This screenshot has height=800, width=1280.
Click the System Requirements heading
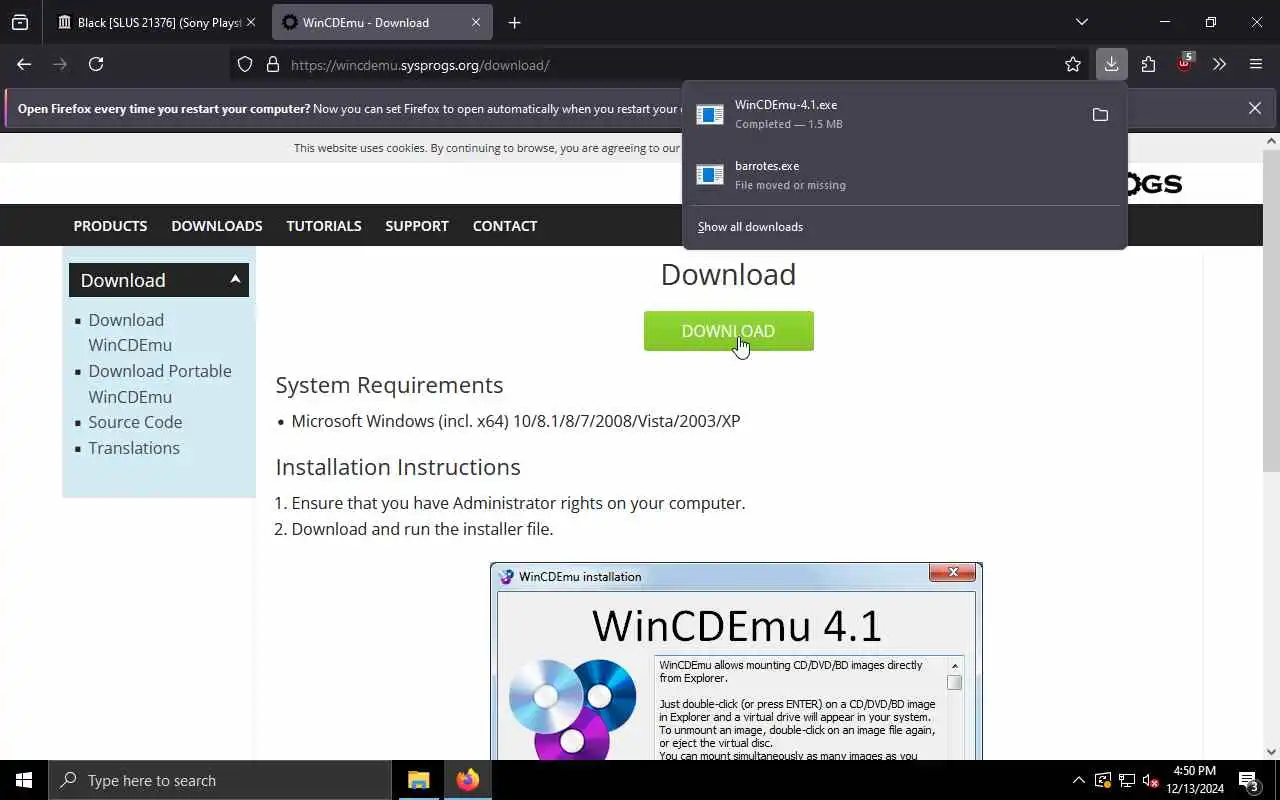pyautogui.click(x=389, y=385)
